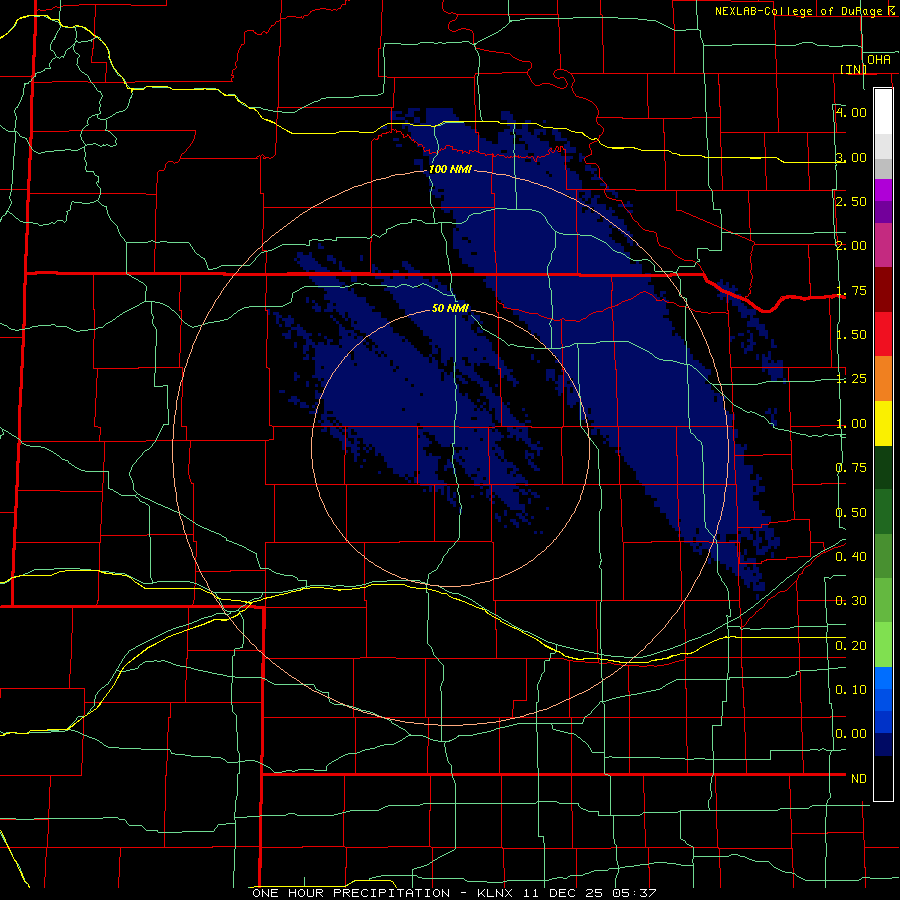Click the 05:37 timestamp text
Screen dimensions: 900x900
635,893
